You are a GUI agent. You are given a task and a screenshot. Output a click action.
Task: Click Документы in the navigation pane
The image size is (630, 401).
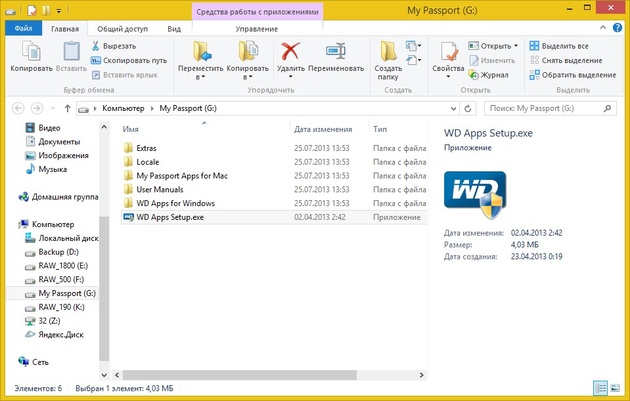point(52,141)
